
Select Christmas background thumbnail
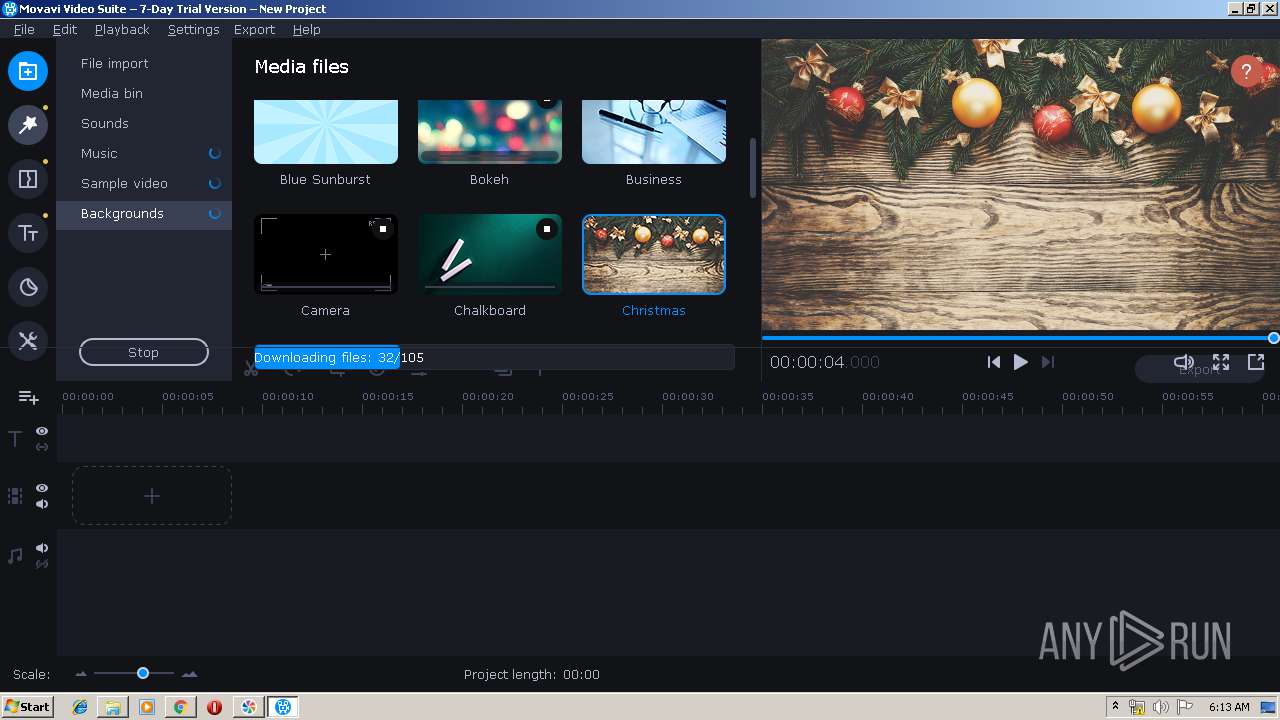click(654, 254)
